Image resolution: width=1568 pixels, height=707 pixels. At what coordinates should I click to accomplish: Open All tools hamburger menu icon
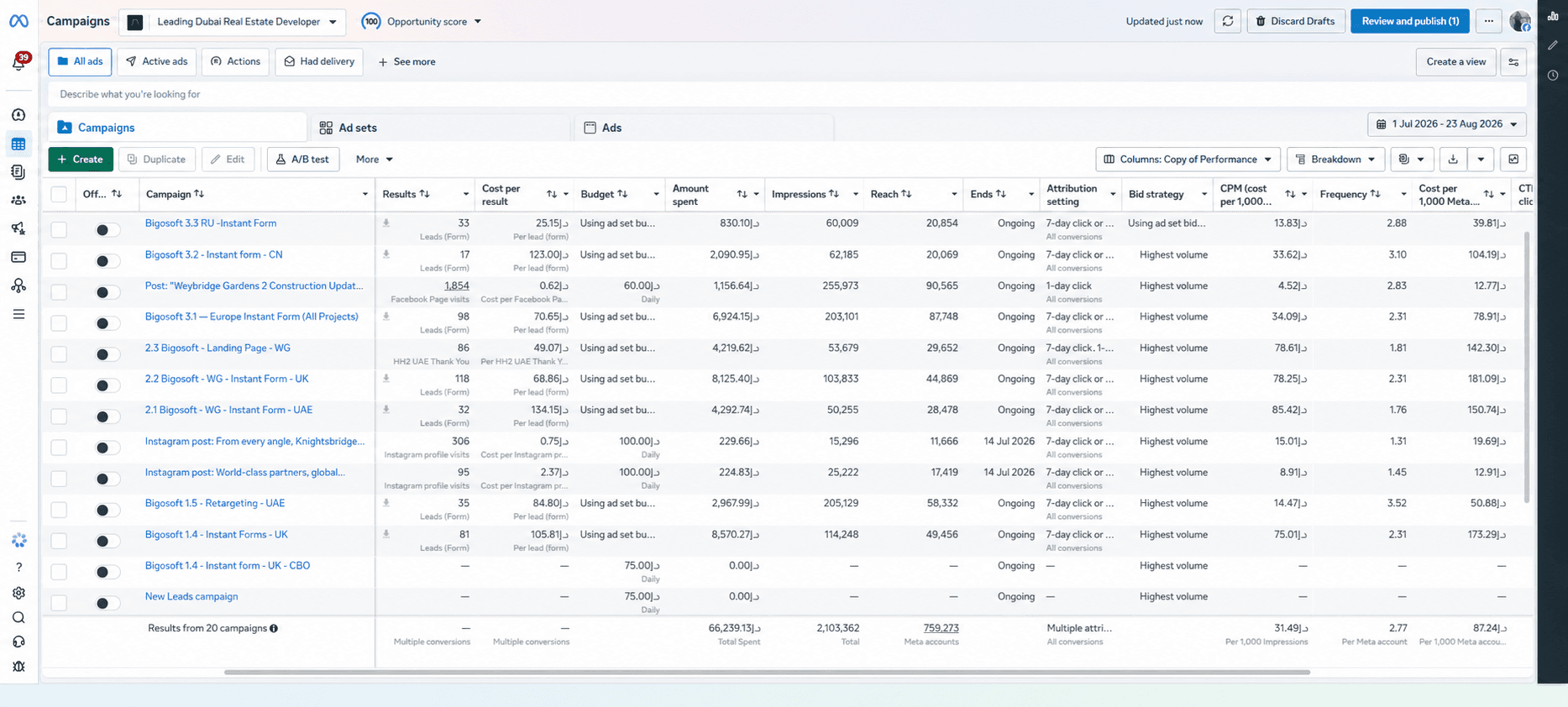click(18, 314)
